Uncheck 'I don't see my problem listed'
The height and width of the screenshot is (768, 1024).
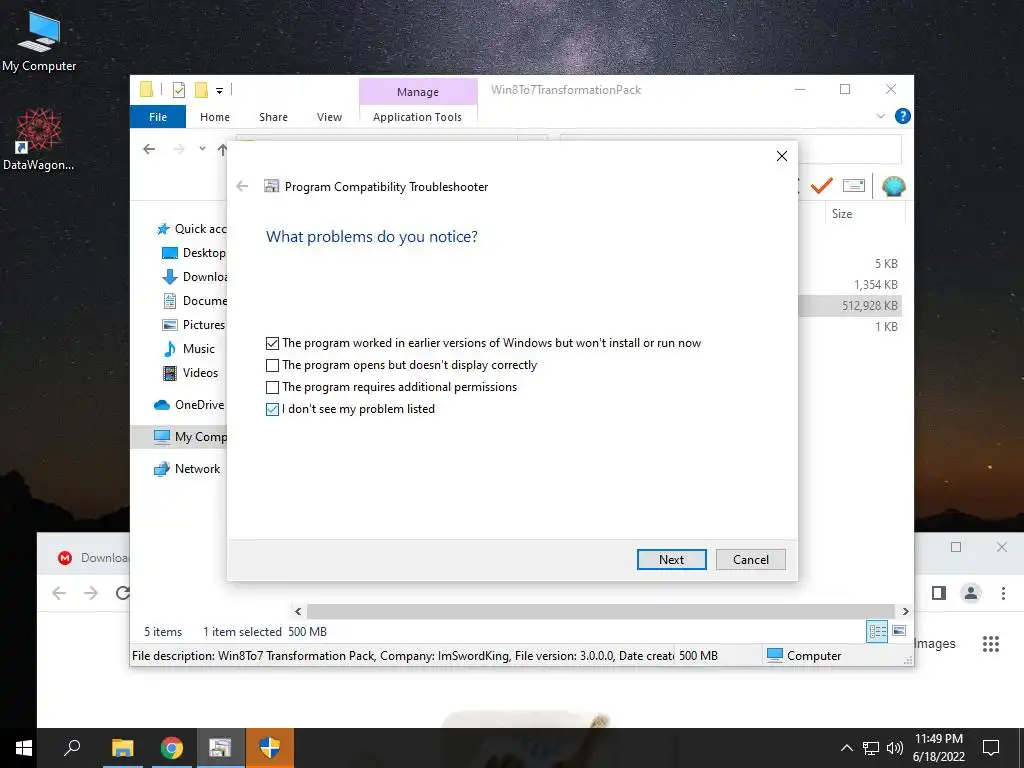272,409
